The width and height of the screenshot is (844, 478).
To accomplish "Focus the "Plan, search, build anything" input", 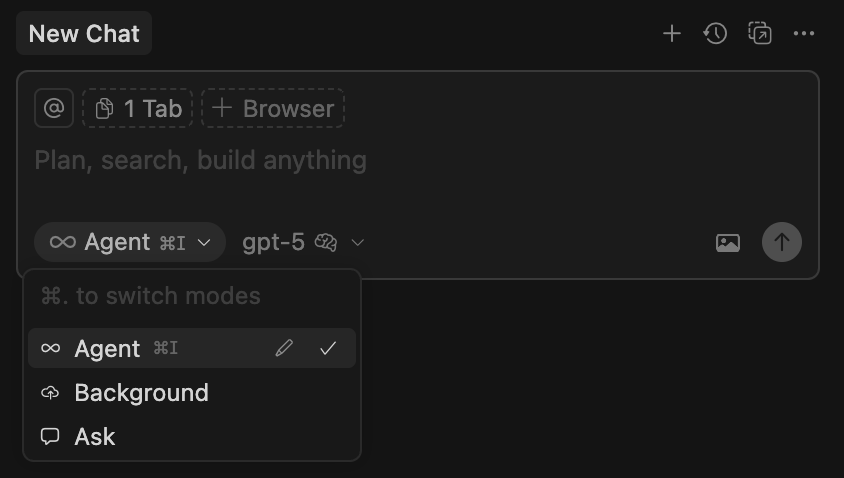I will coord(300,160).
